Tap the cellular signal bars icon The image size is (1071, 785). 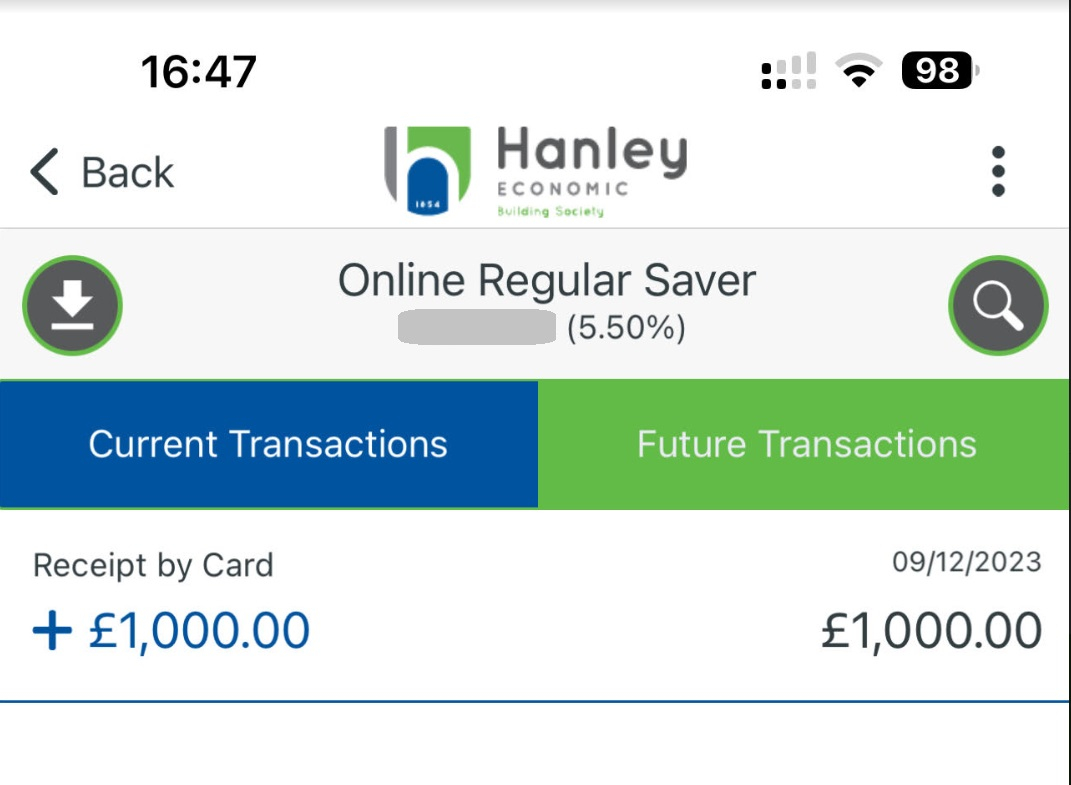pyautogui.click(x=789, y=70)
